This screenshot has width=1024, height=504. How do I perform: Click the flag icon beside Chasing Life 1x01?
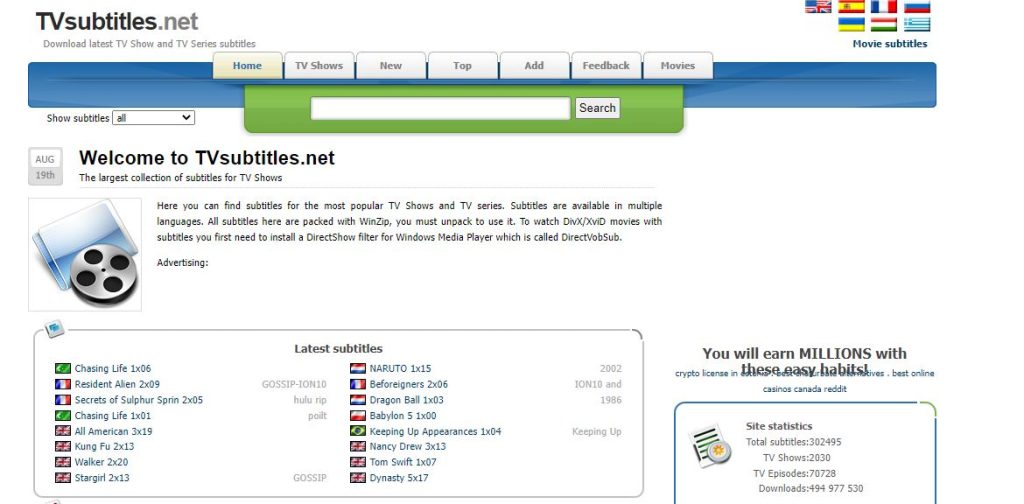(x=63, y=415)
